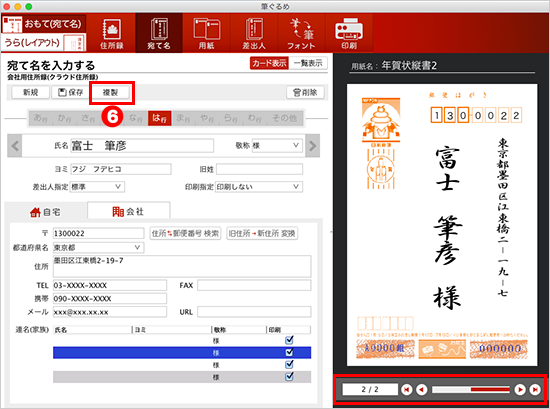Click the card position slider bar
Image resolution: width=550 pixels, height=409 pixels.
(471, 389)
